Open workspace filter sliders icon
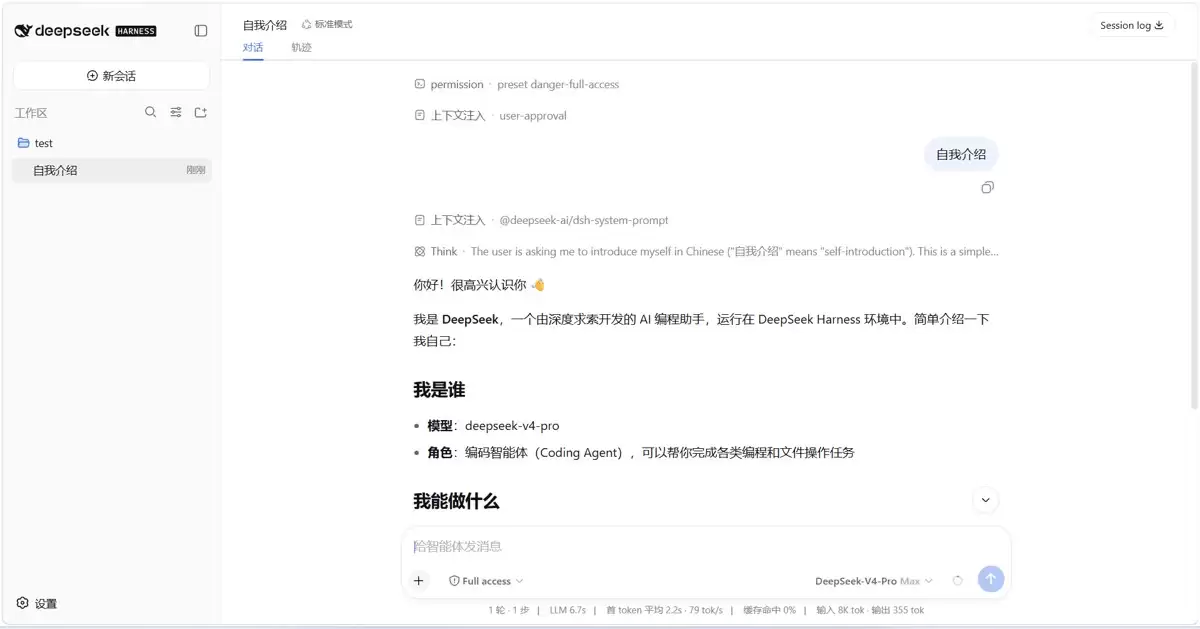 [176, 113]
